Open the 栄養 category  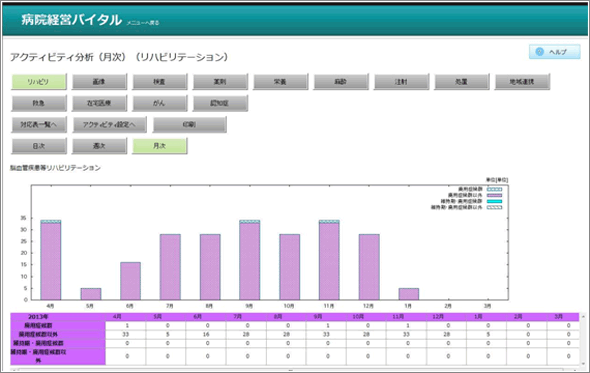(280, 82)
